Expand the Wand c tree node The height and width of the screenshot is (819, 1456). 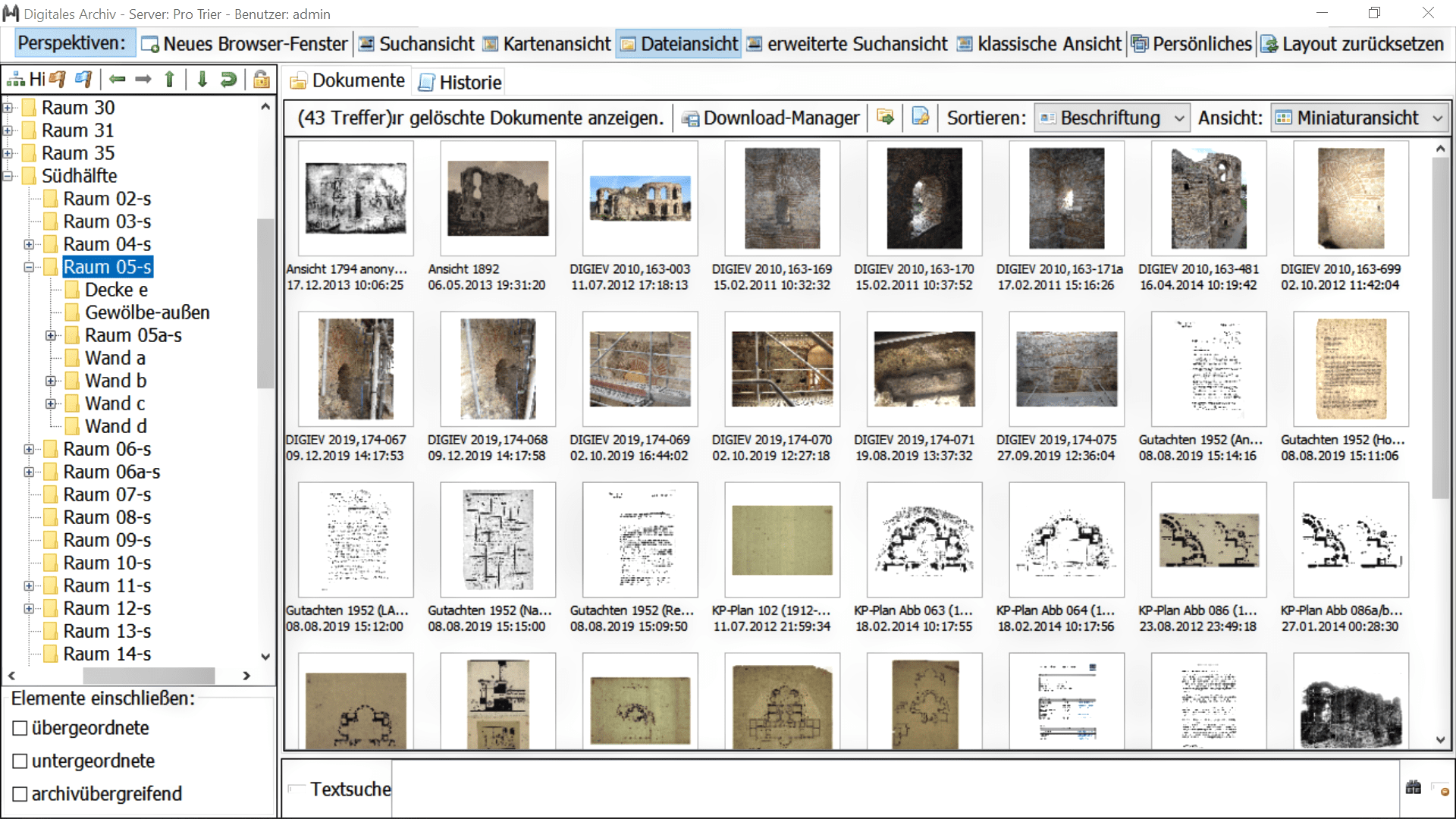(51, 403)
